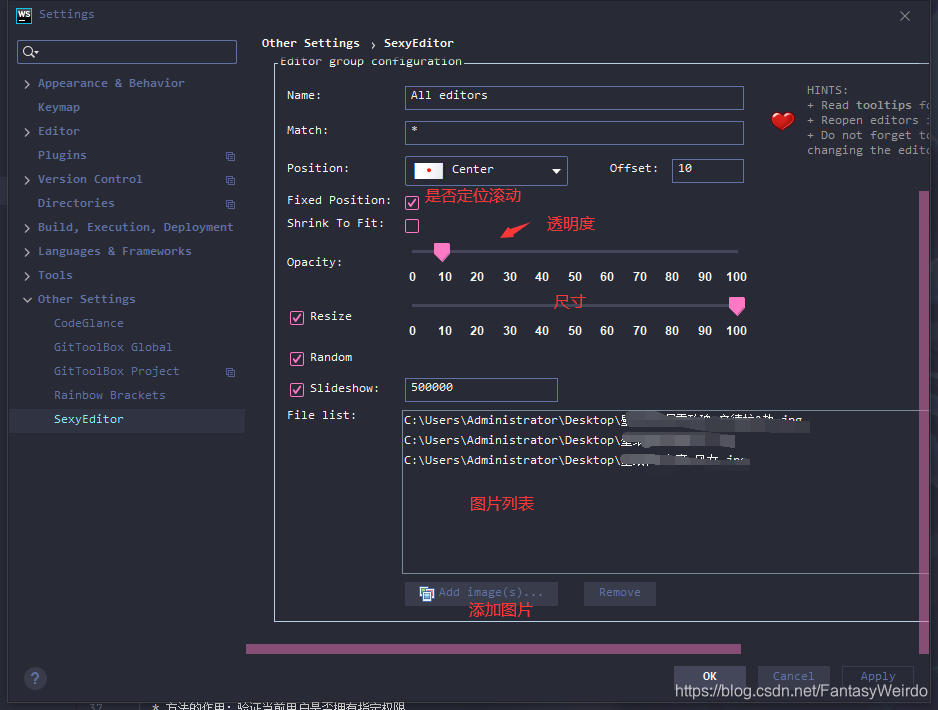Click the Opacity slider handle
Image resolution: width=938 pixels, height=710 pixels.
441,252
